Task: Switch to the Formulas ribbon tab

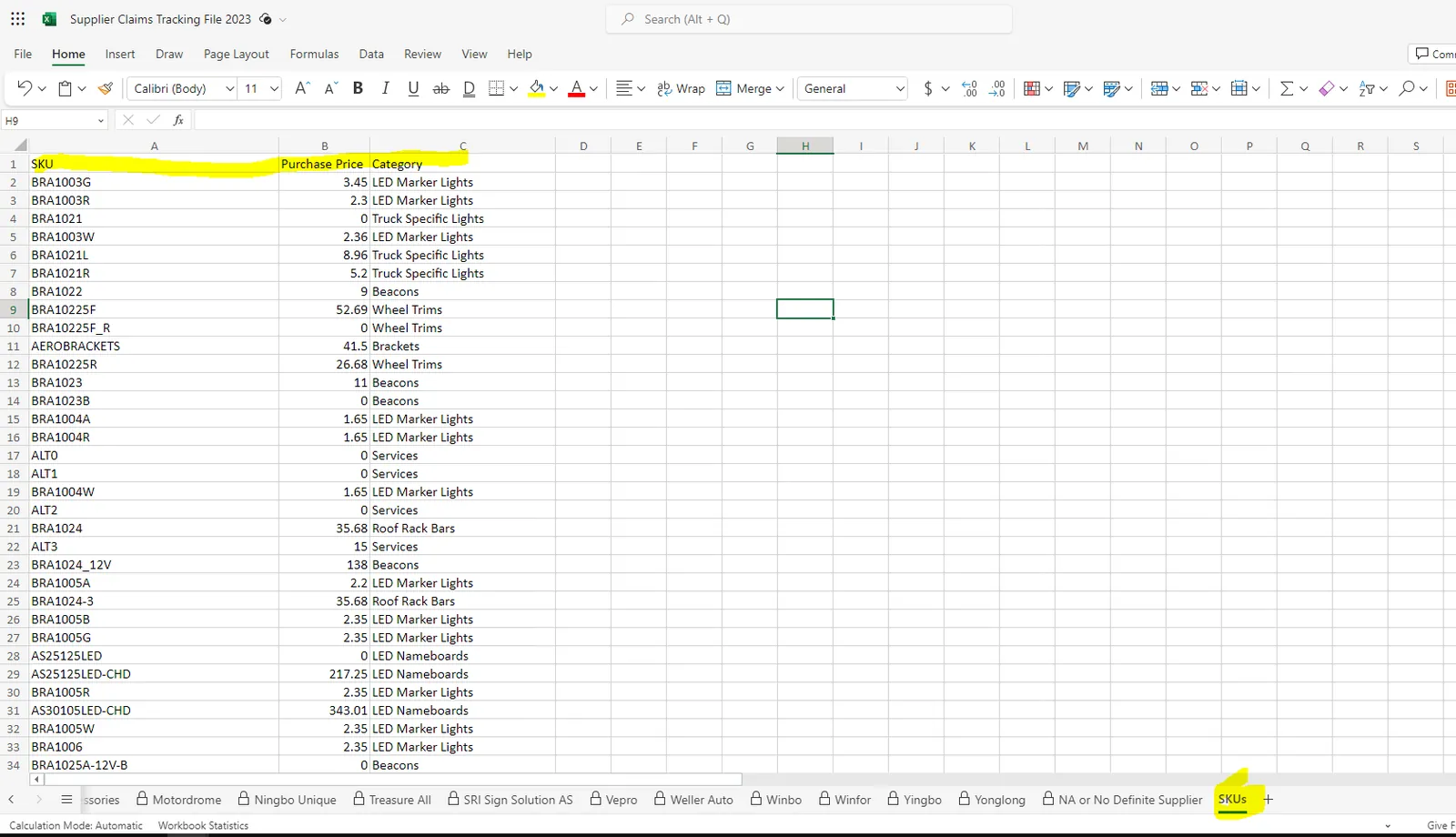Action: 314,54
